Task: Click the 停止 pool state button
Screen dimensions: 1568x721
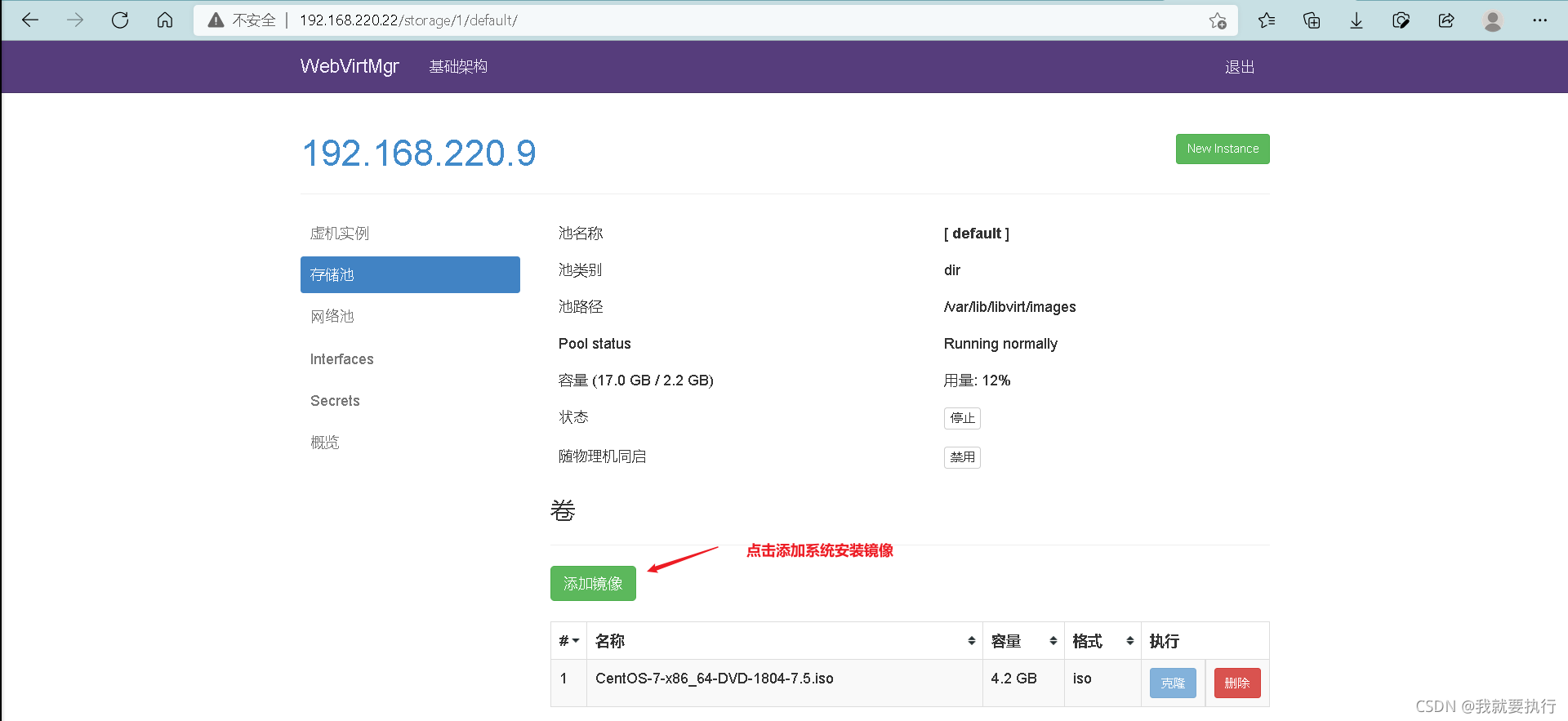Action: 962,418
